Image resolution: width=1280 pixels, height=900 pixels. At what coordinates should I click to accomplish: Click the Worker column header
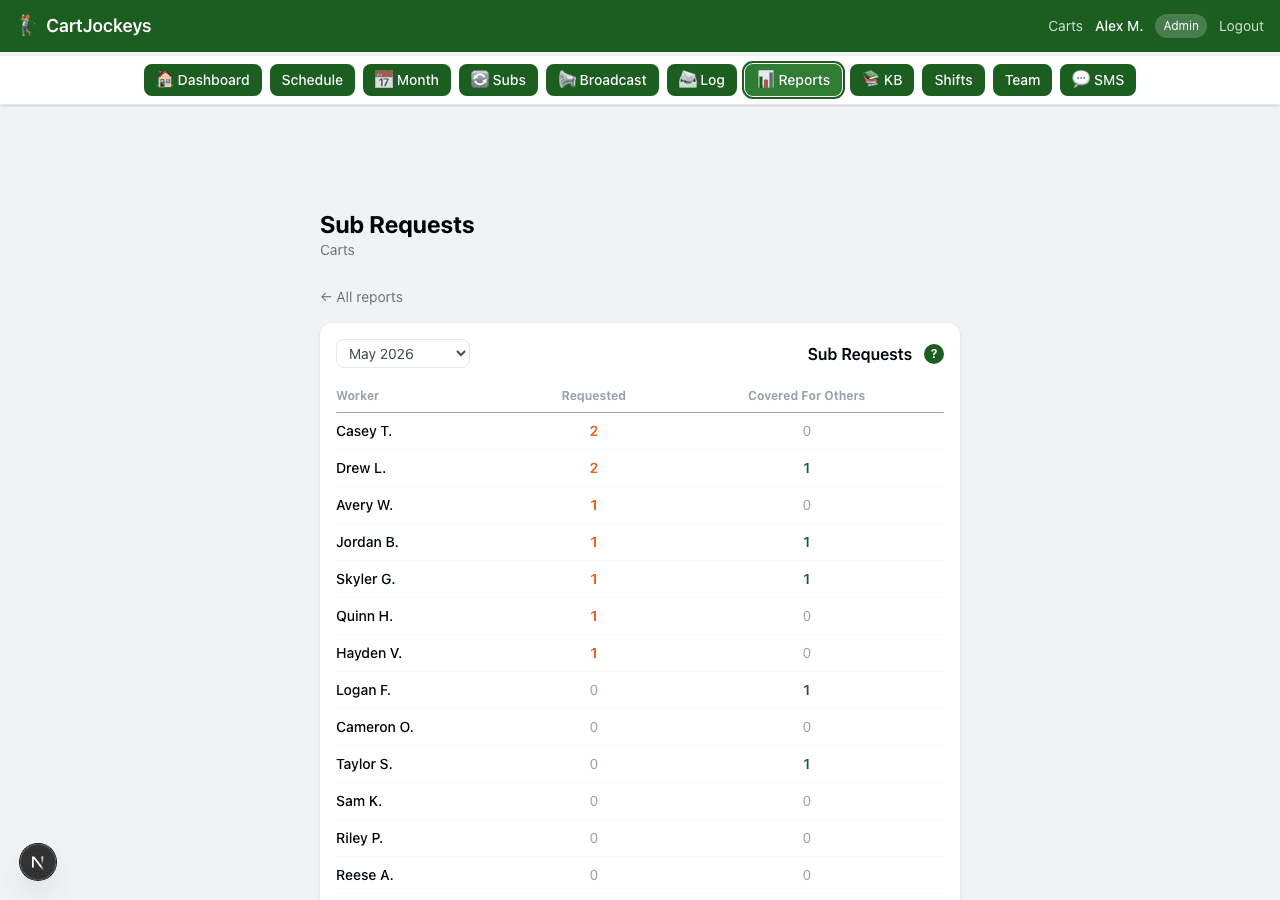(x=358, y=396)
